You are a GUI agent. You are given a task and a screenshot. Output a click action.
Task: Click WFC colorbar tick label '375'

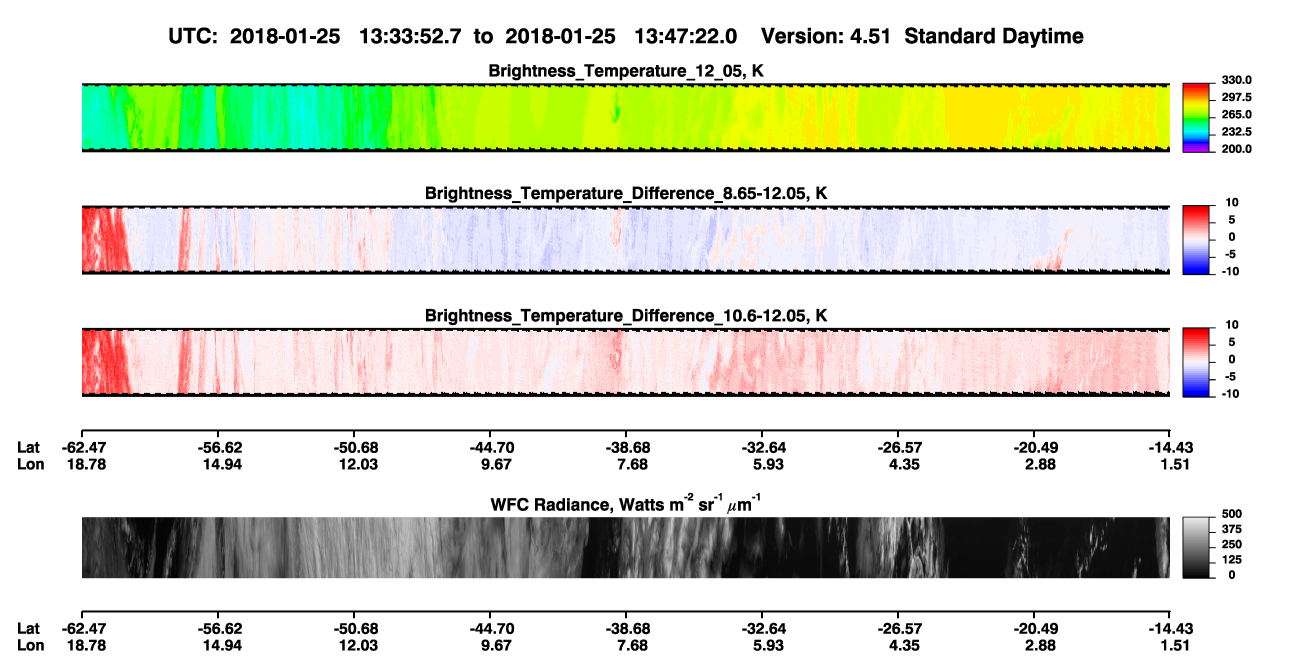pos(1233,531)
